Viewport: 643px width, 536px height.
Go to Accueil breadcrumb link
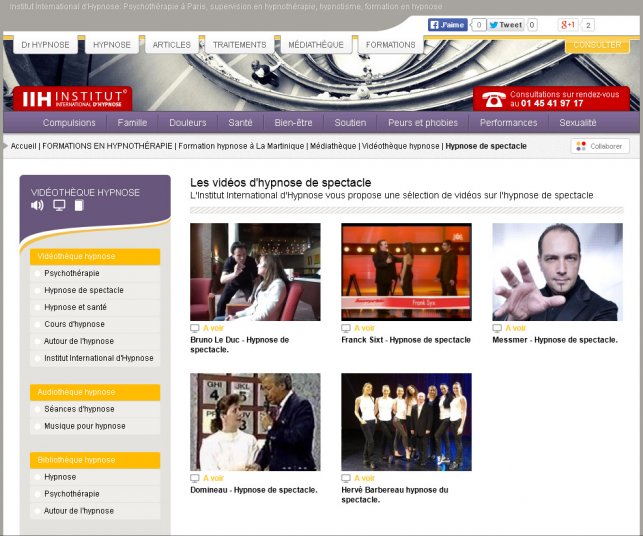click(23, 146)
